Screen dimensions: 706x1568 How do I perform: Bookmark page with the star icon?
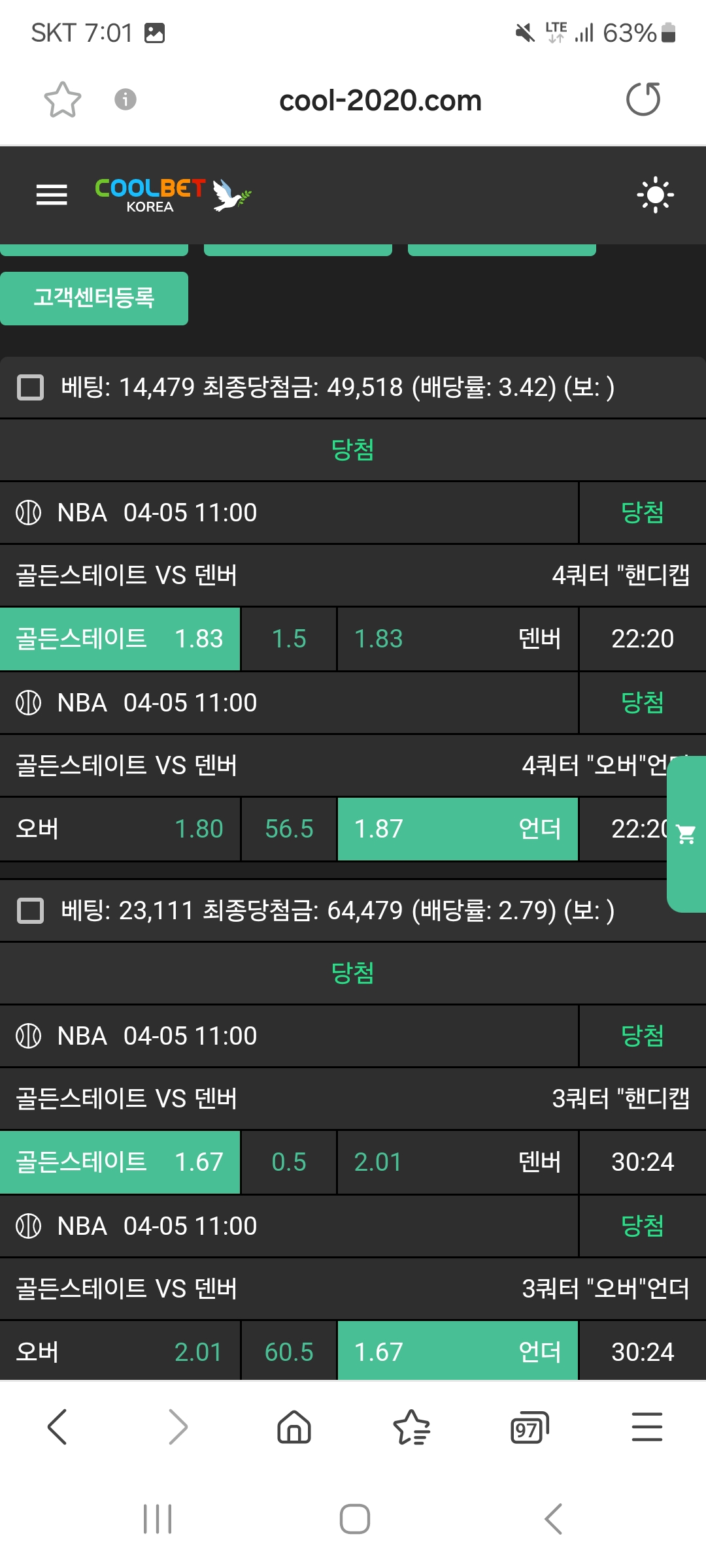click(x=63, y=100)
